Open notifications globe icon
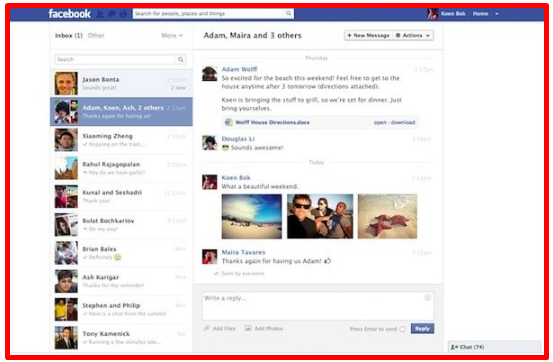This screenshot has height=362, width=553. (123, 14)
